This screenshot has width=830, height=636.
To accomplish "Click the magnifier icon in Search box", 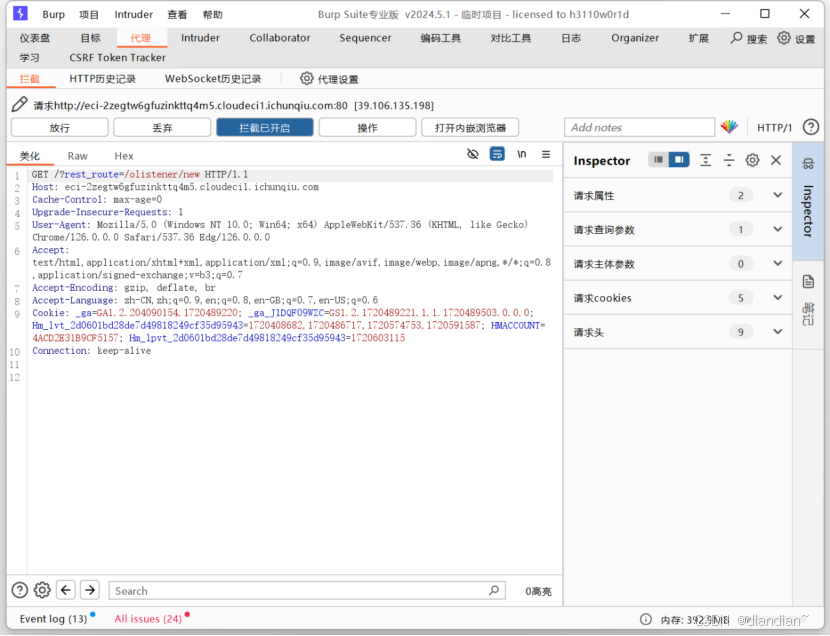I will pos(493,590).
